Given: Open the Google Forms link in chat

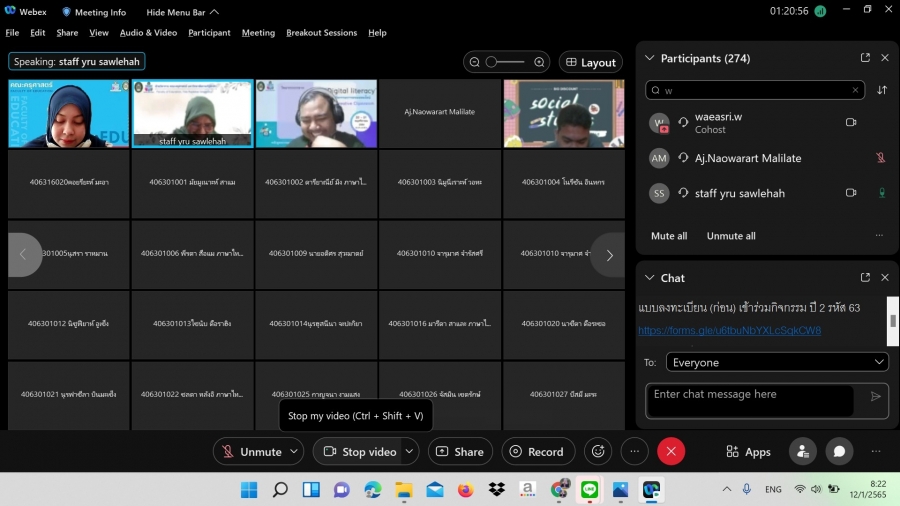Looking at the screenshot, I should 729,330.
